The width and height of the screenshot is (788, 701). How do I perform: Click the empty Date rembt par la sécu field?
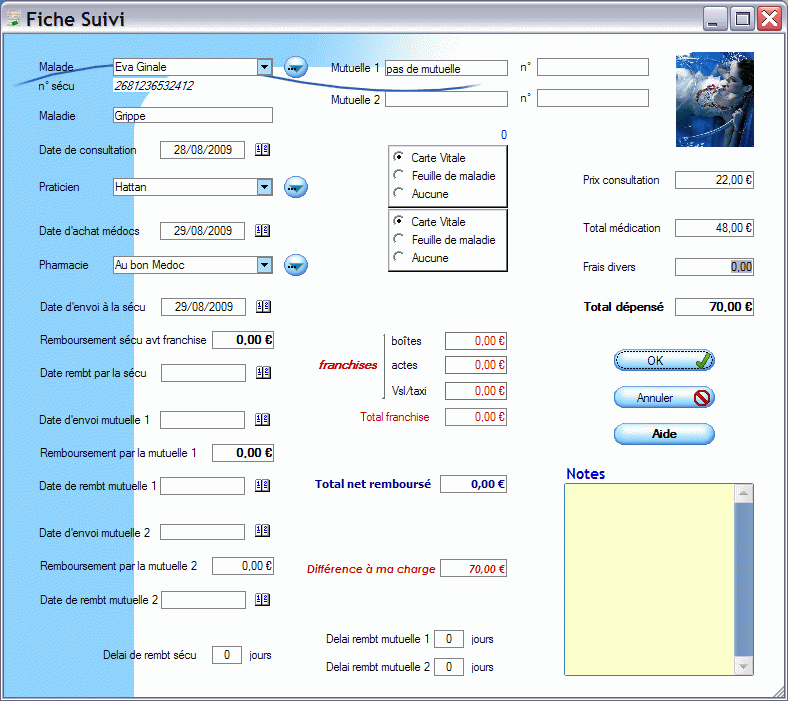pos(204,373)
